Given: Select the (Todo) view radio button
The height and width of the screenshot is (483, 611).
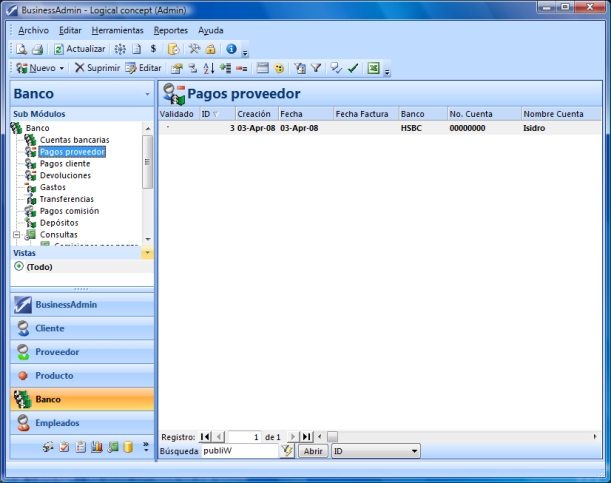Looking at the screenshot, I should 19,267.
